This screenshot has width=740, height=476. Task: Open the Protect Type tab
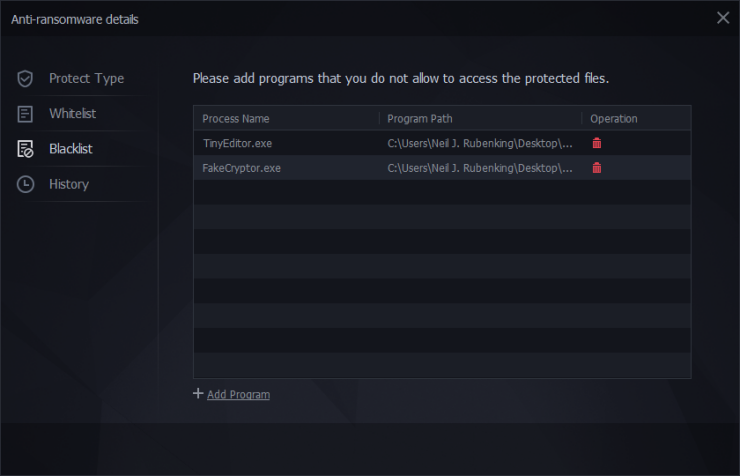pos(86,78)
